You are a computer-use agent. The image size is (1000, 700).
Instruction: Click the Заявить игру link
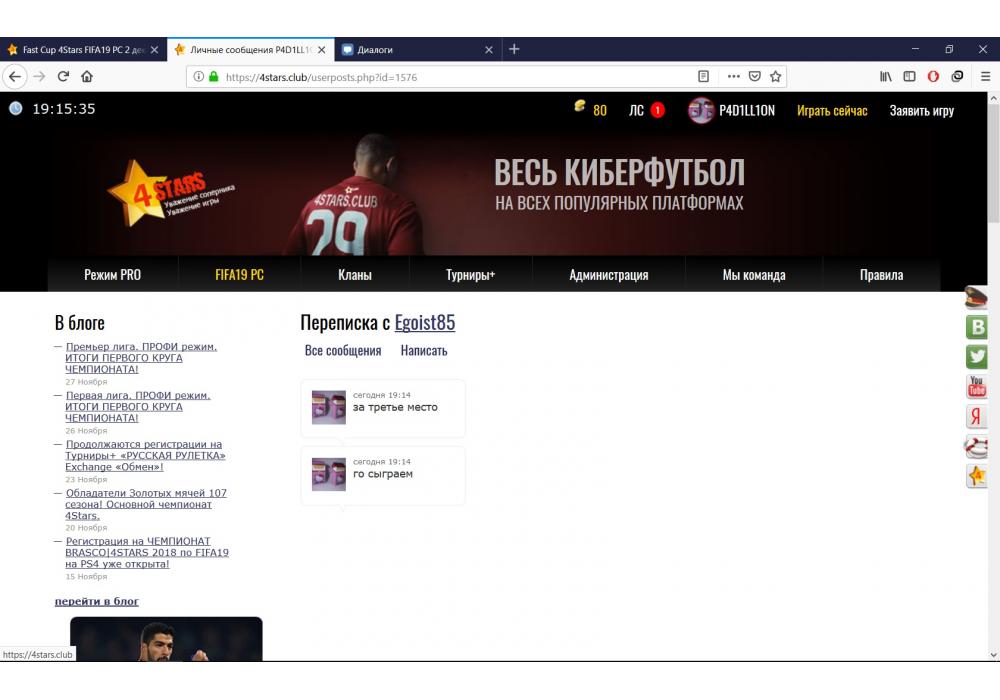point(922,111)
